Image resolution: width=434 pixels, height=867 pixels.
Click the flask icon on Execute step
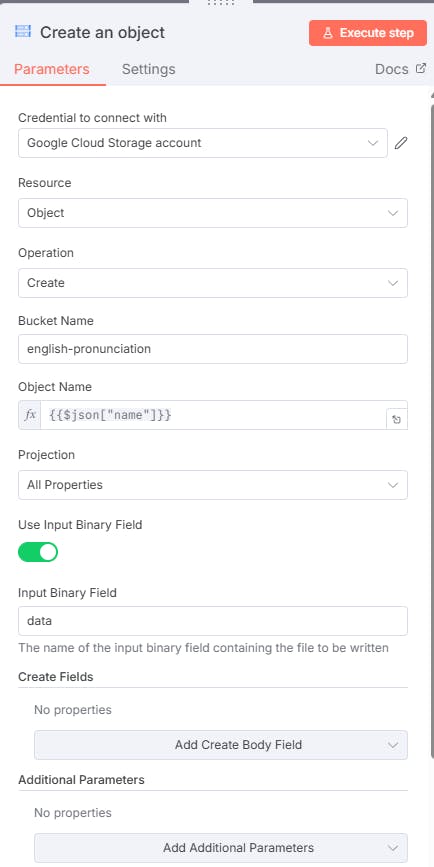coord(327,33)
